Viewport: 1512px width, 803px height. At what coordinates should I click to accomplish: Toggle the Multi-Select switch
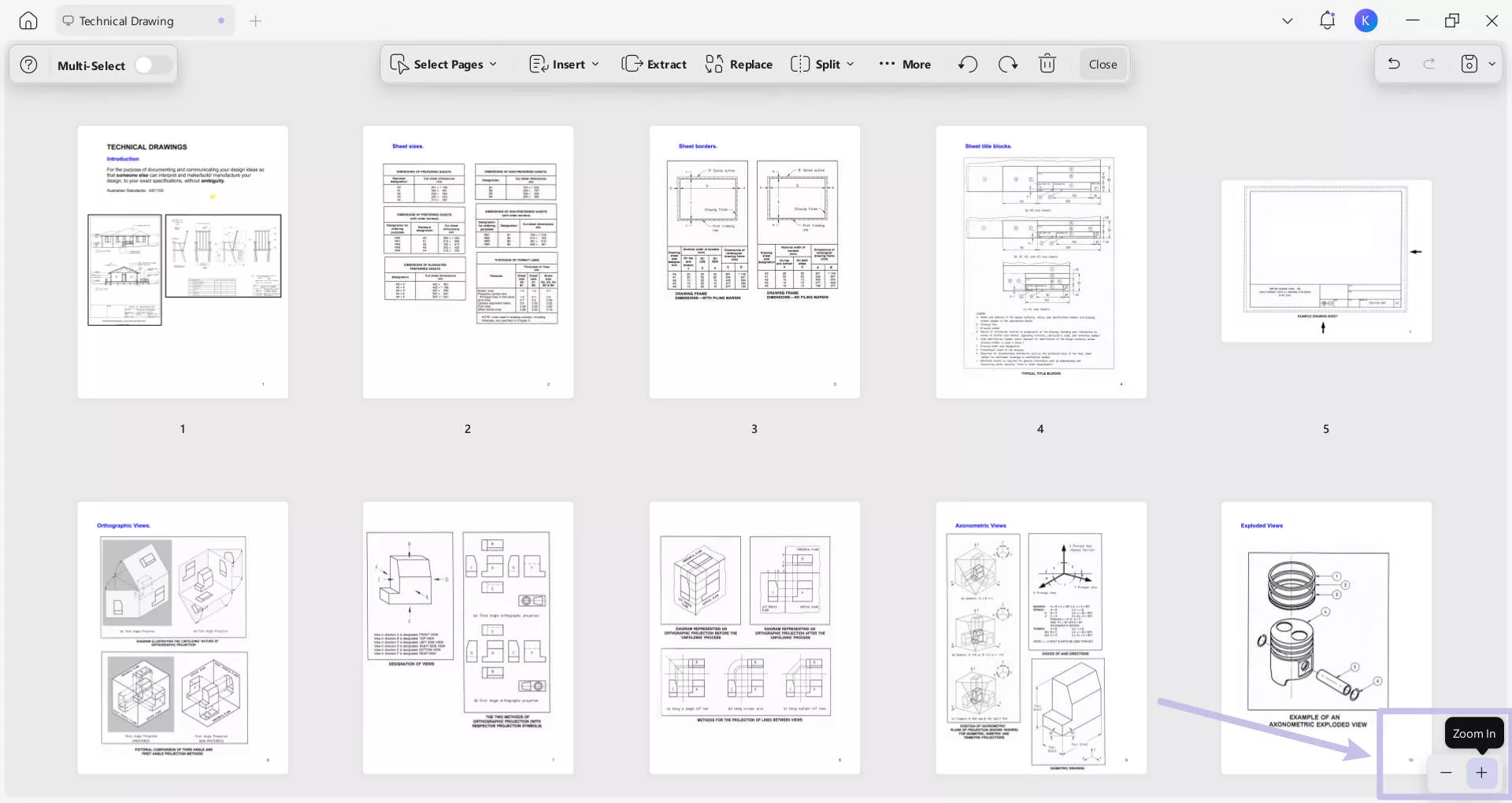coord(153,65)
